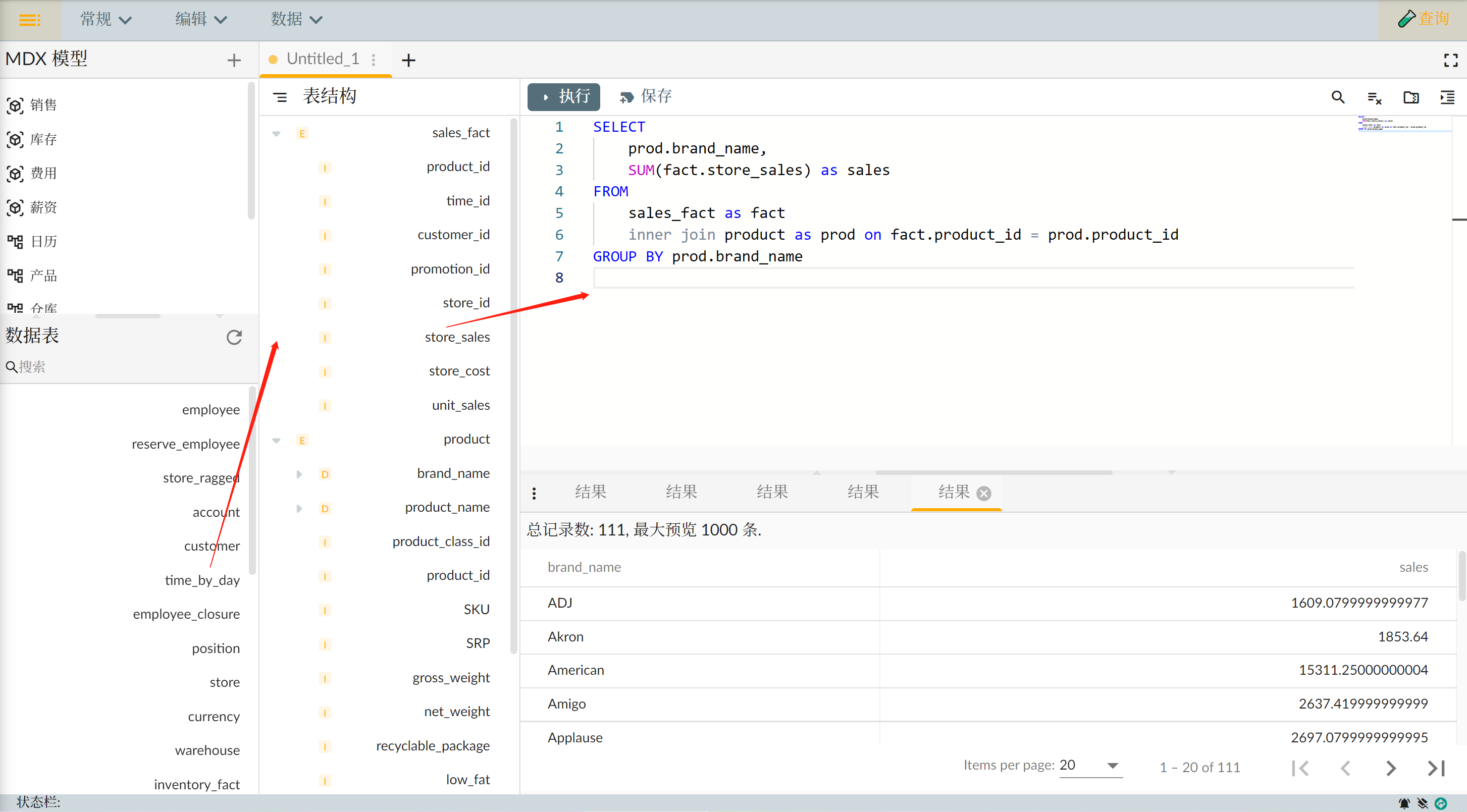This screenshot has height=812, width=1467.
Task: Click the 保存 button
Action: click(x=646, y=97)
